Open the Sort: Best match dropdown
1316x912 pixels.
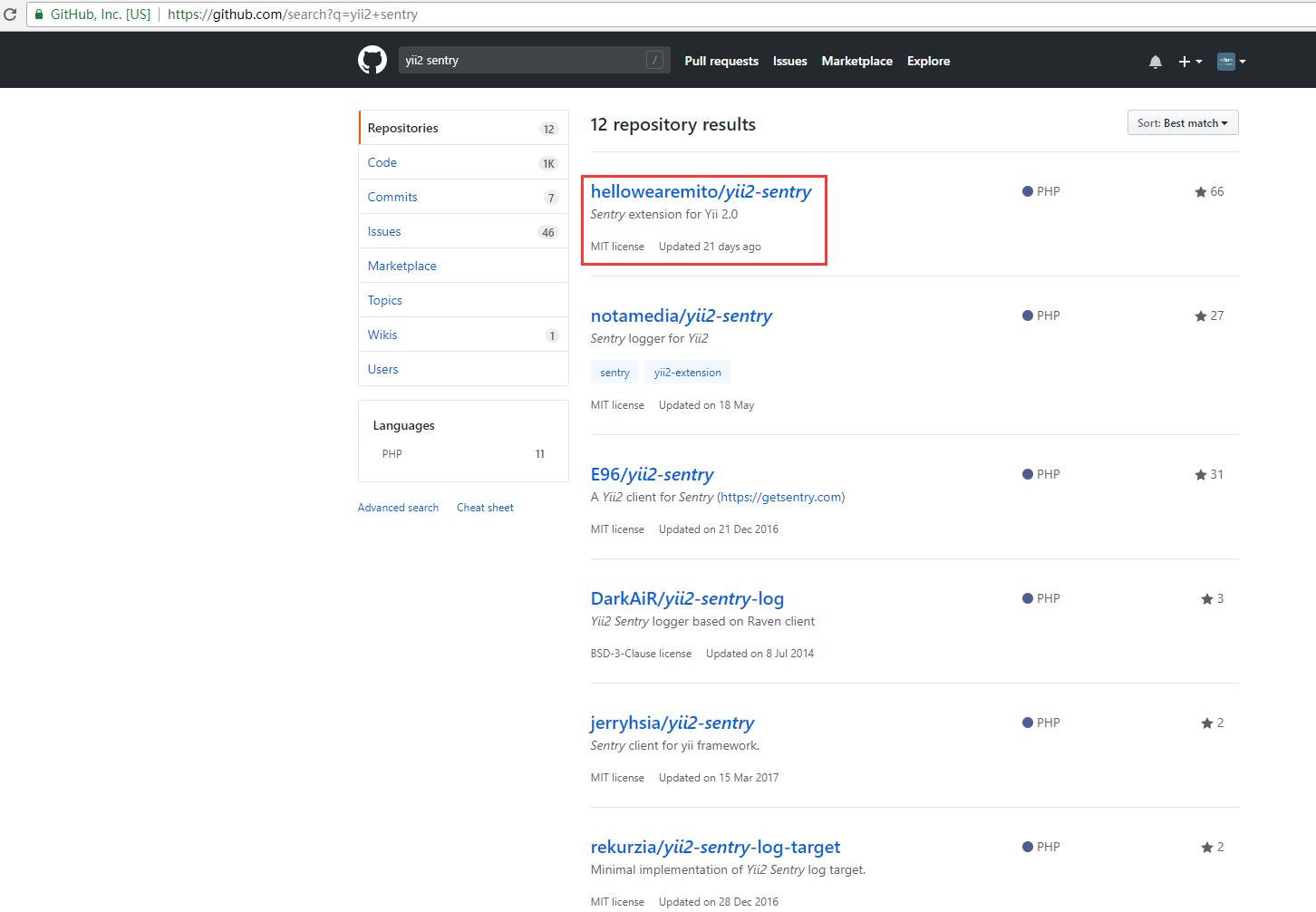point(1182,123)
